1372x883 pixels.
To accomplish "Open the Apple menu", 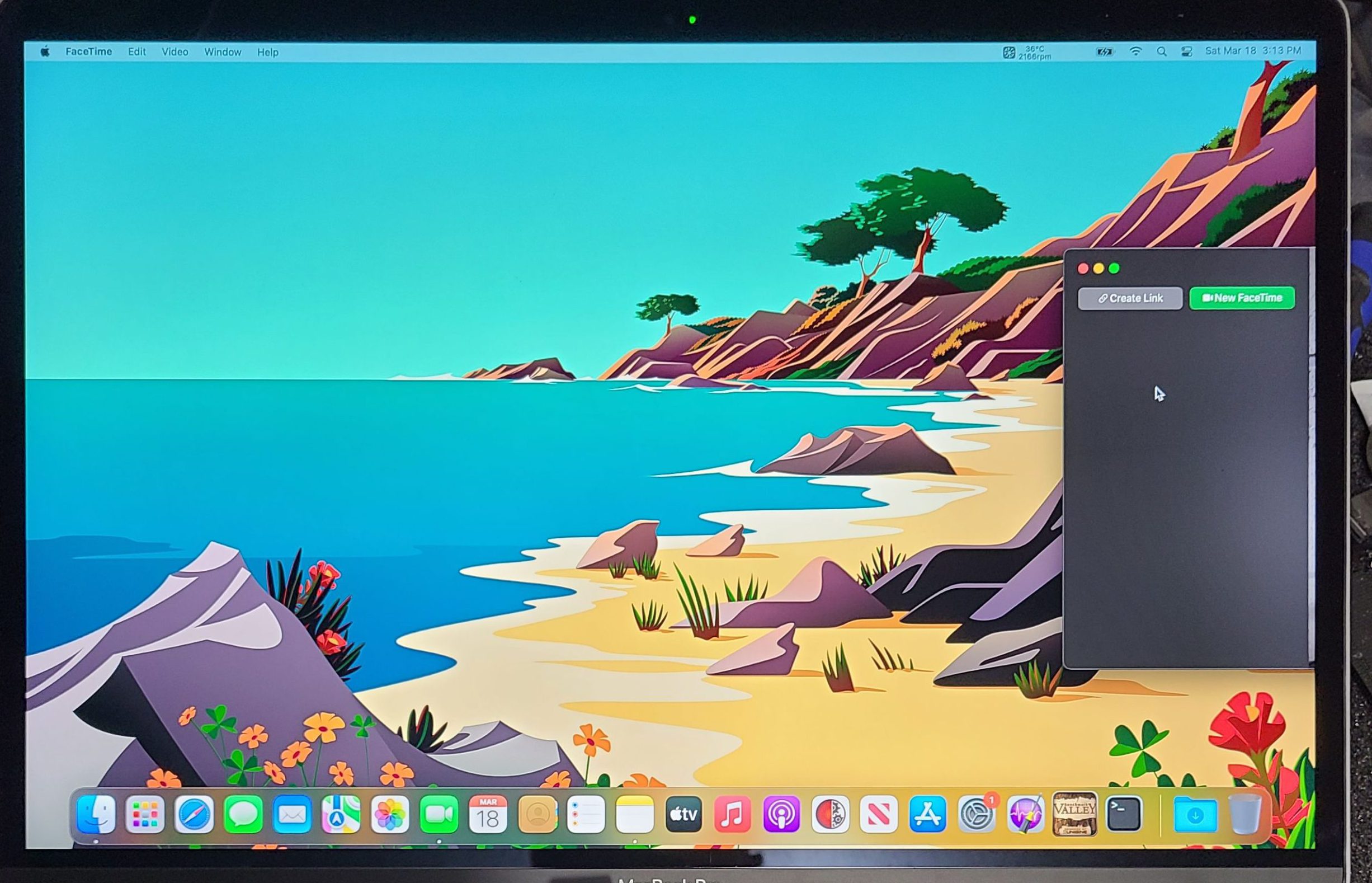I will tap(45, 51).
